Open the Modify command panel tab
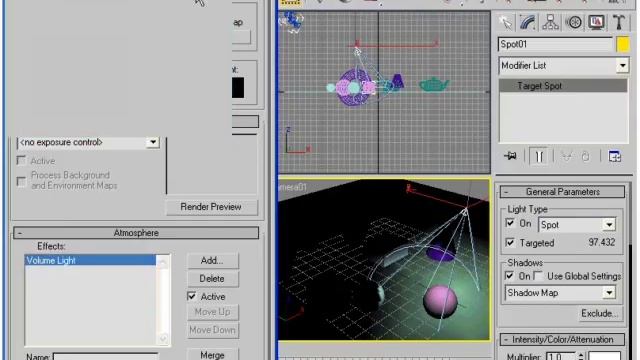The height and width of the screenshot is (360, 640). 527,22
